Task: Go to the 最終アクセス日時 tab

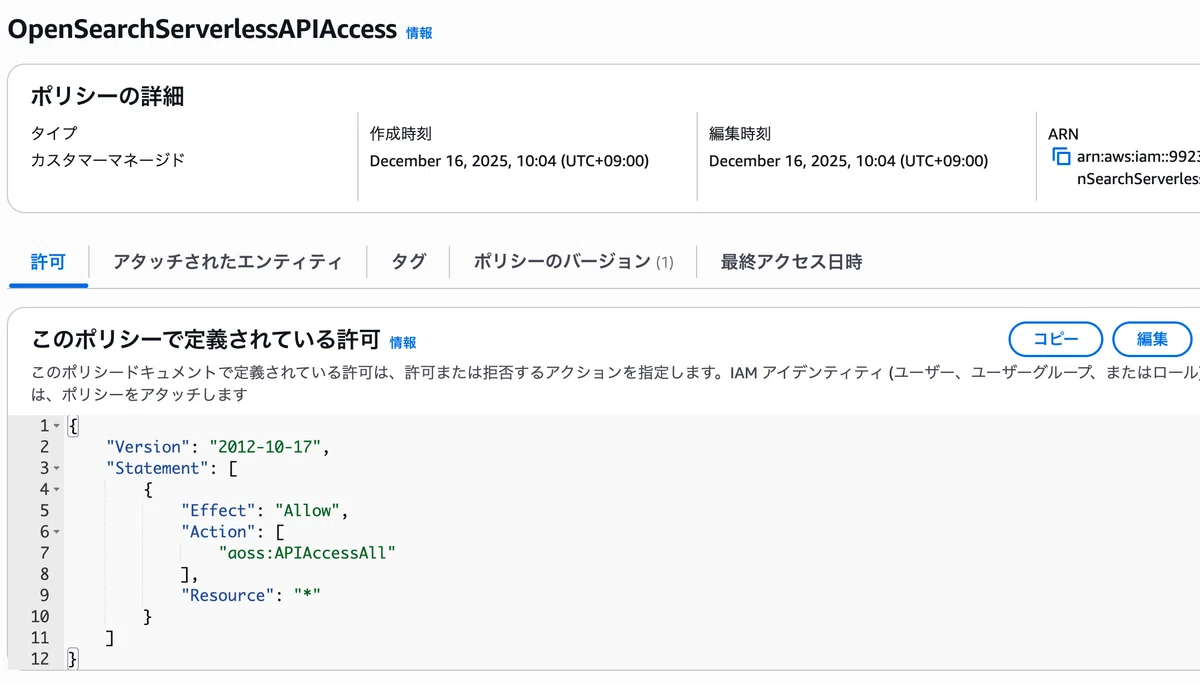Action: [791, 262]
